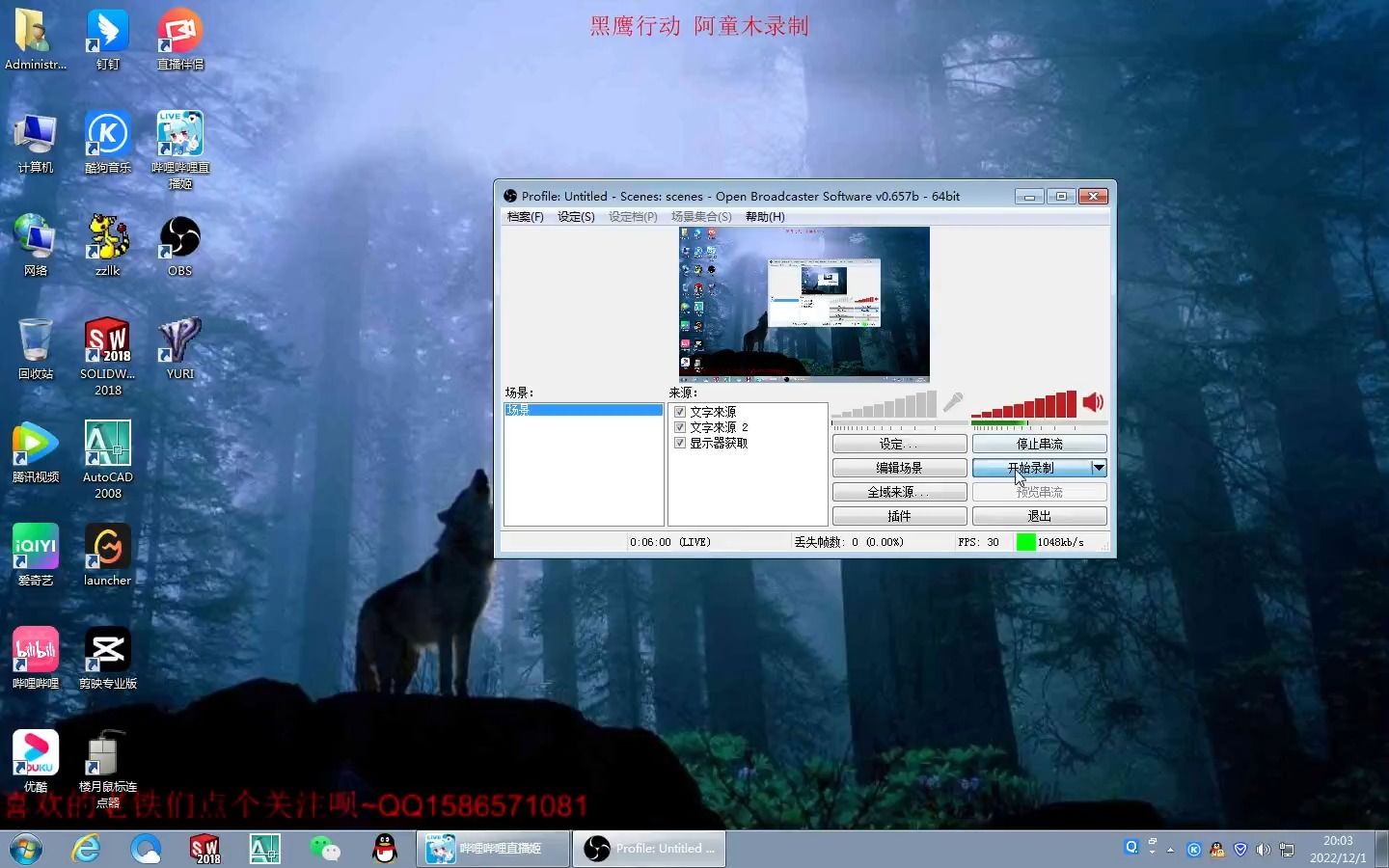This screenshot has width=1389, height=868.
Task: Click the 开始录制 button
Action: pos(1030,468)
